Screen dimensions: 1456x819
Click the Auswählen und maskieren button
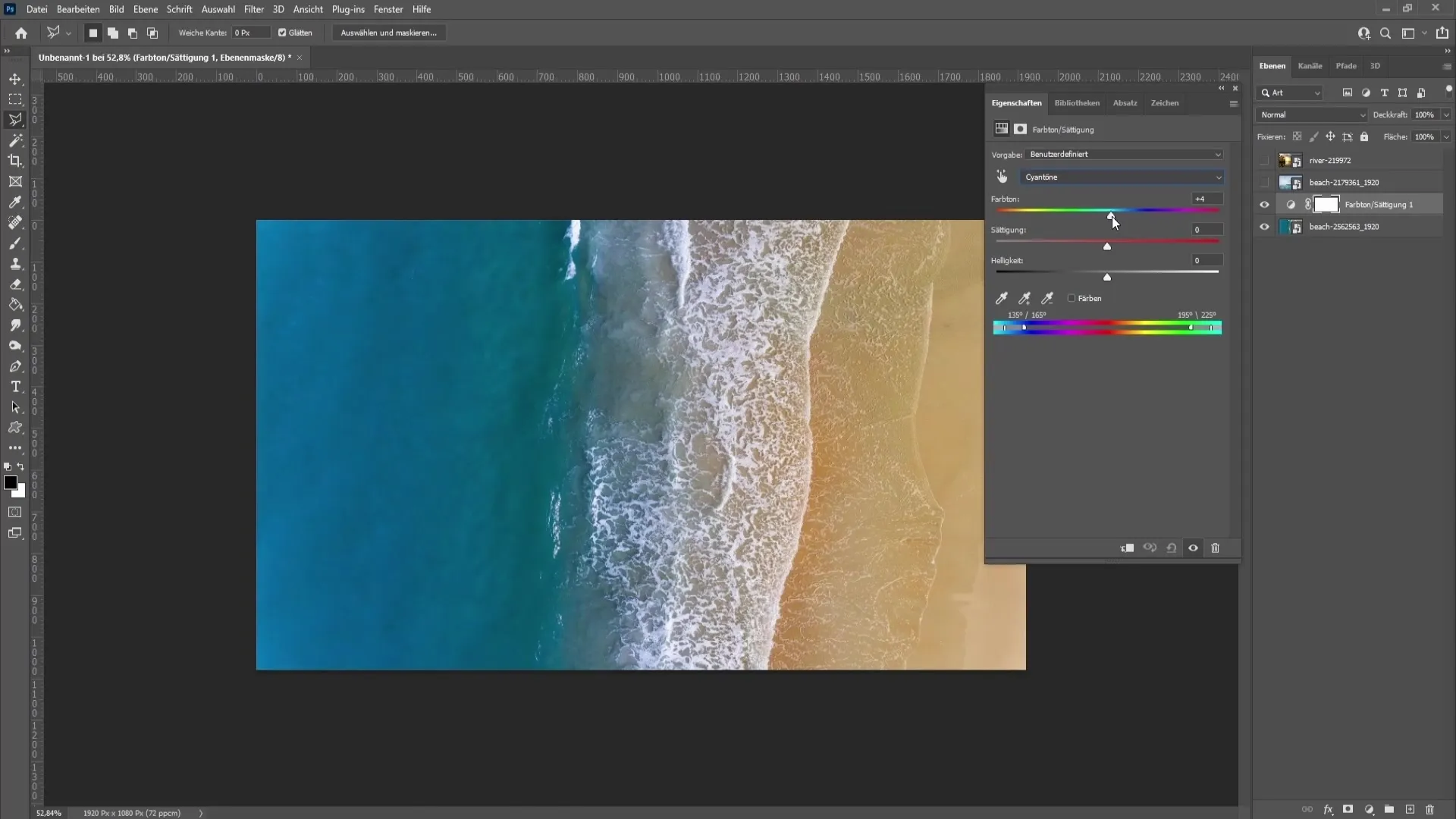click(388, 32)
